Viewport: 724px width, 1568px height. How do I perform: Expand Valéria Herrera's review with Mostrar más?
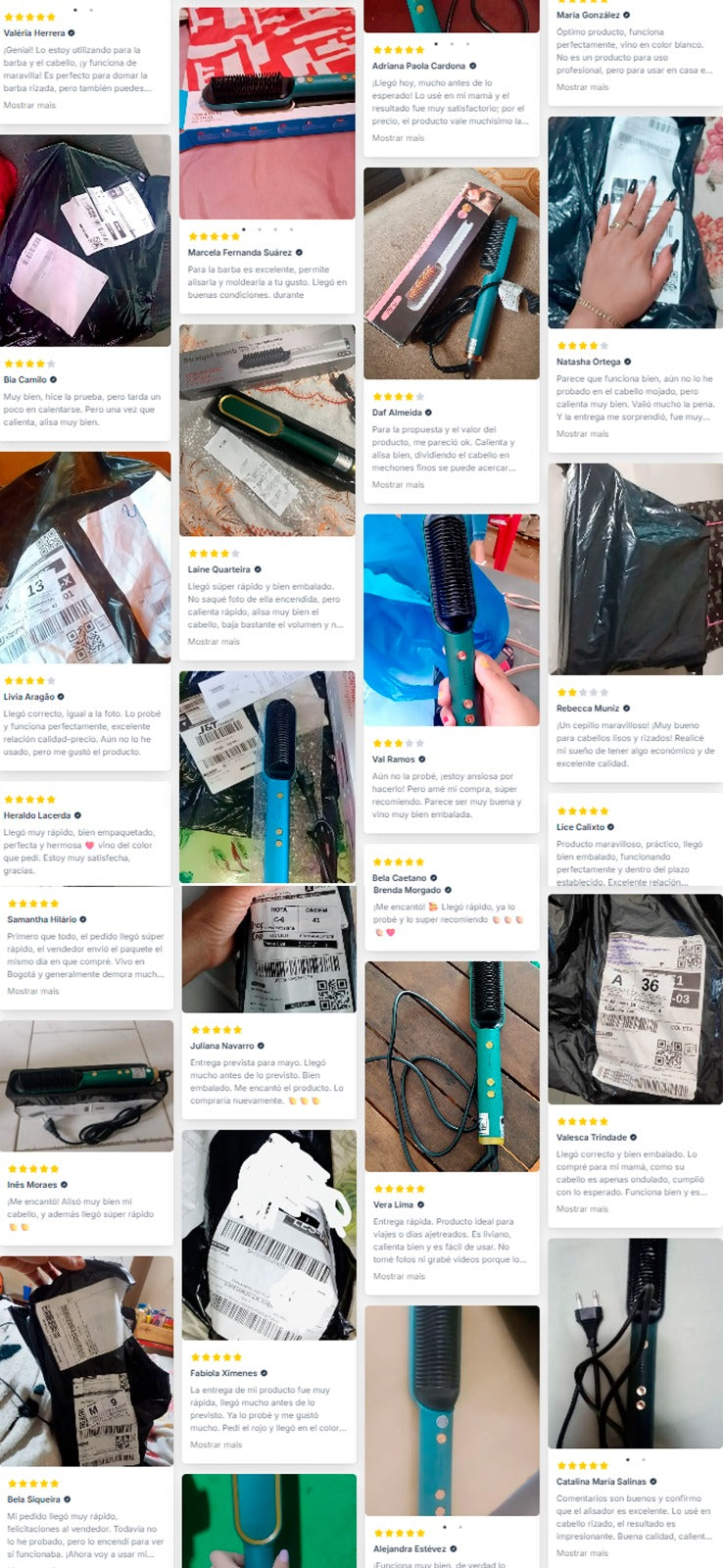click(29, 105)
